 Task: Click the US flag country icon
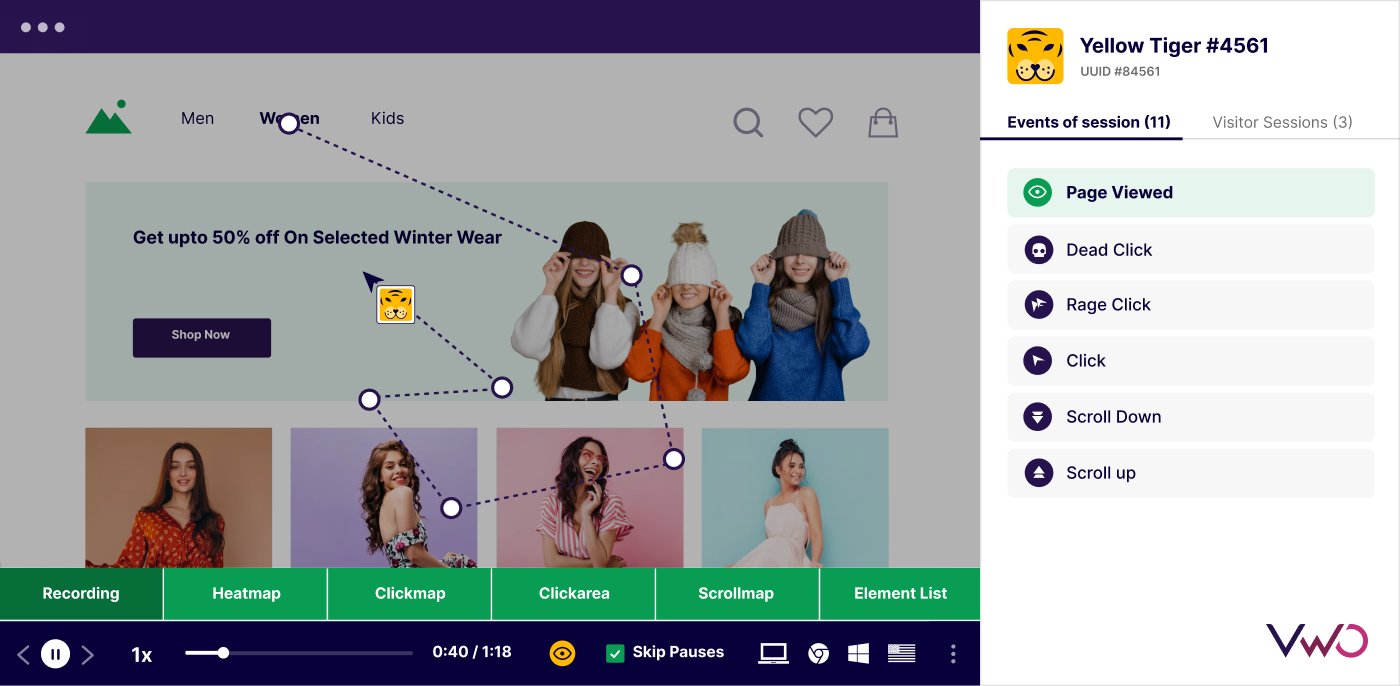(901, 653)
